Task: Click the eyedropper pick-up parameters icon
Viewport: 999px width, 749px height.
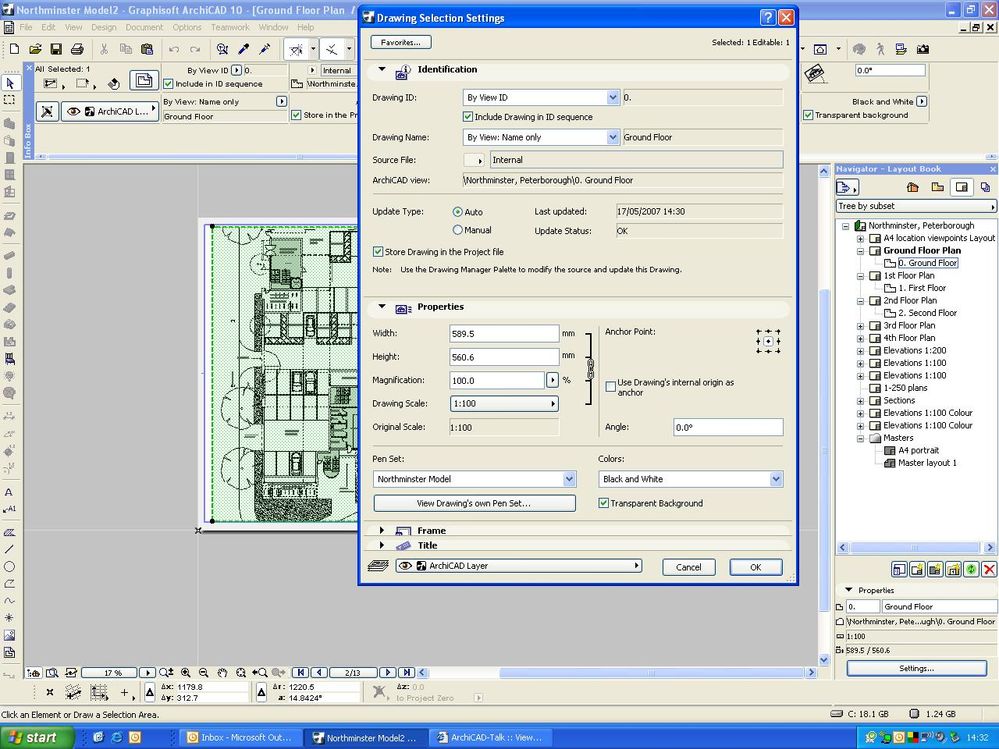Action: pos(243,49)
